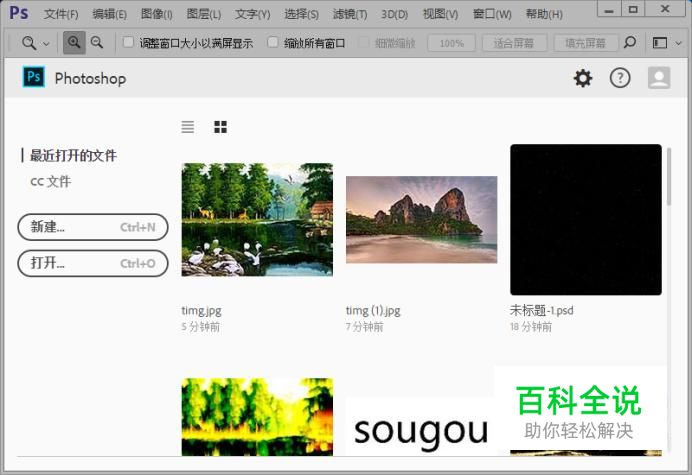Close the Photoshop window
Image resolution: width=692 pixels, height=475 pixels.
(665, 9)
